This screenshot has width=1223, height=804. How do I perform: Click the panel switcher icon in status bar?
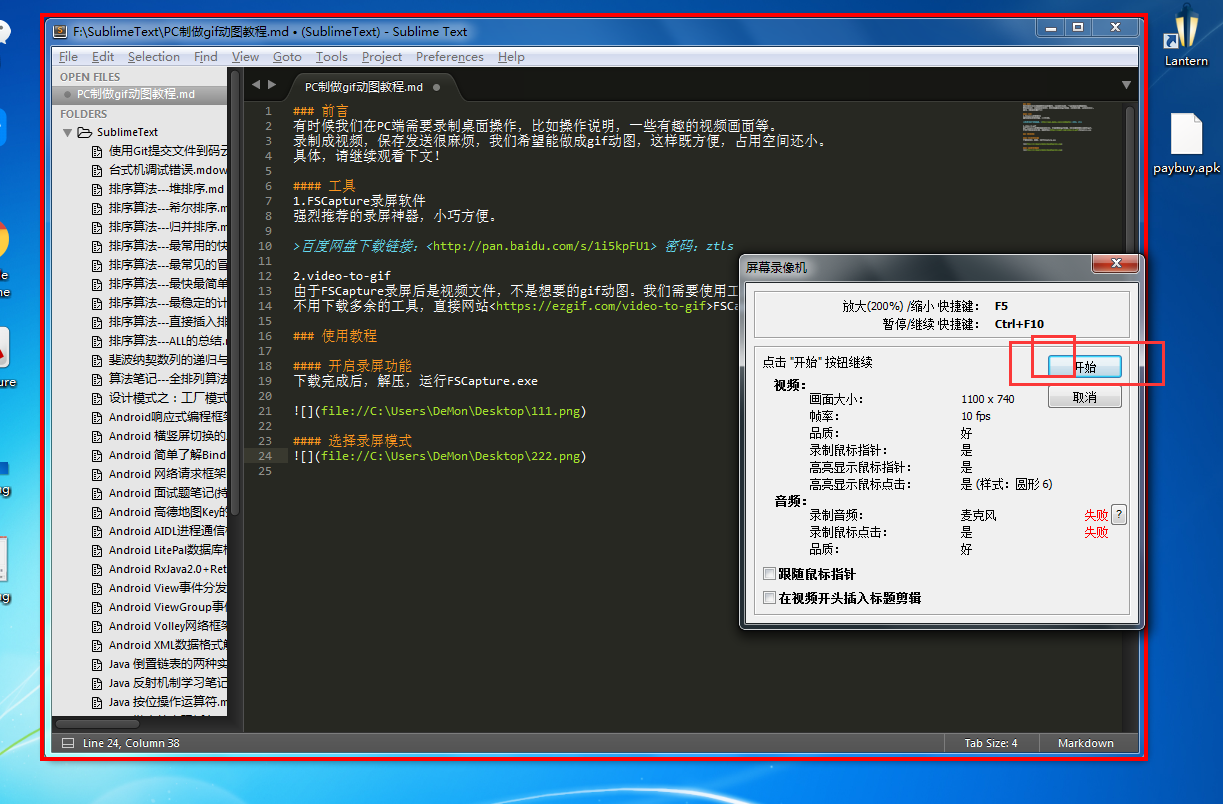(68, 743)
